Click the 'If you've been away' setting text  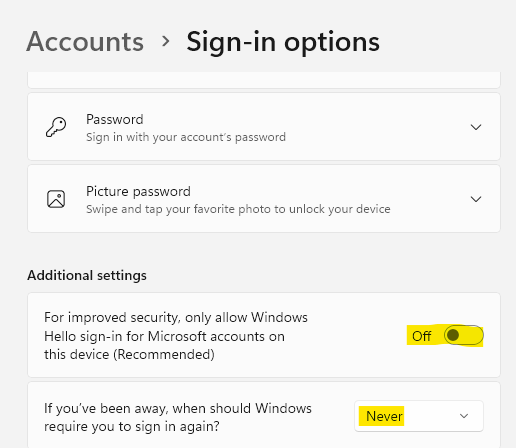coord(178,417)
